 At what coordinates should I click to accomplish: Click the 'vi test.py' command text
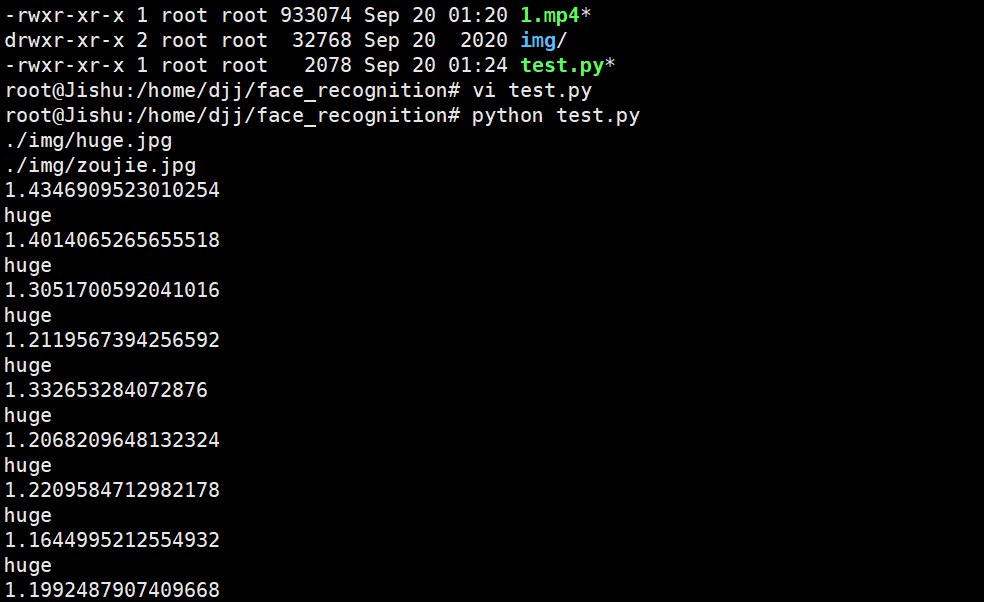532,90
